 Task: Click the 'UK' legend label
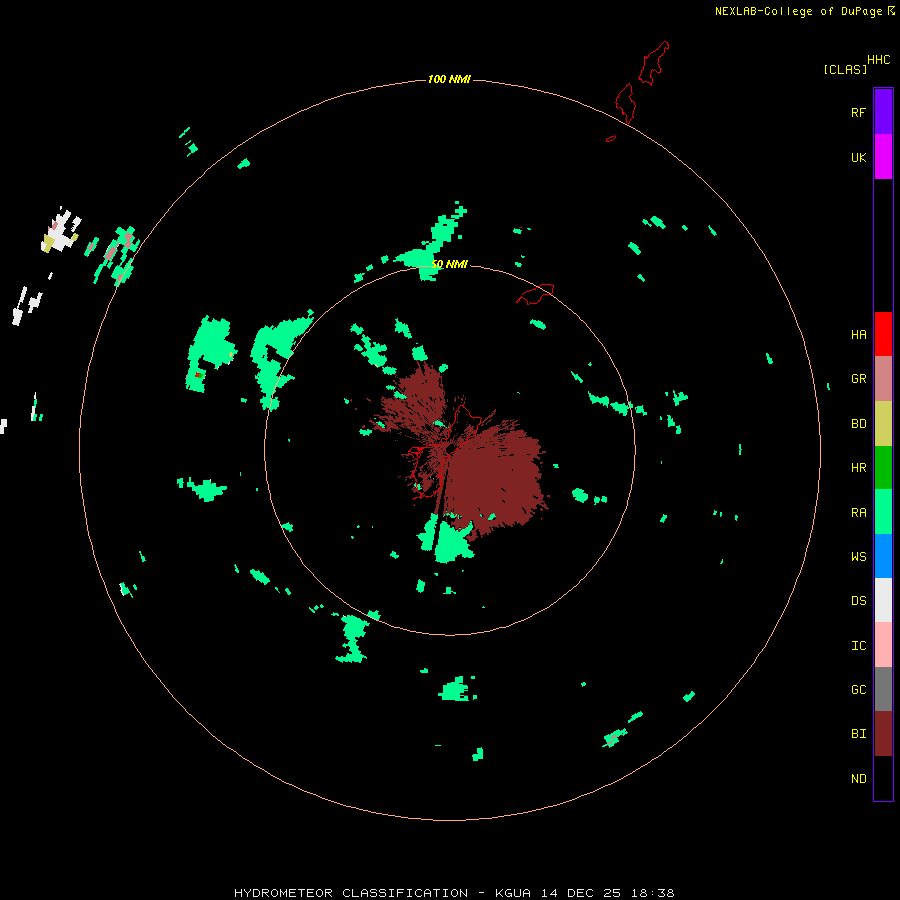pos(858,157)
